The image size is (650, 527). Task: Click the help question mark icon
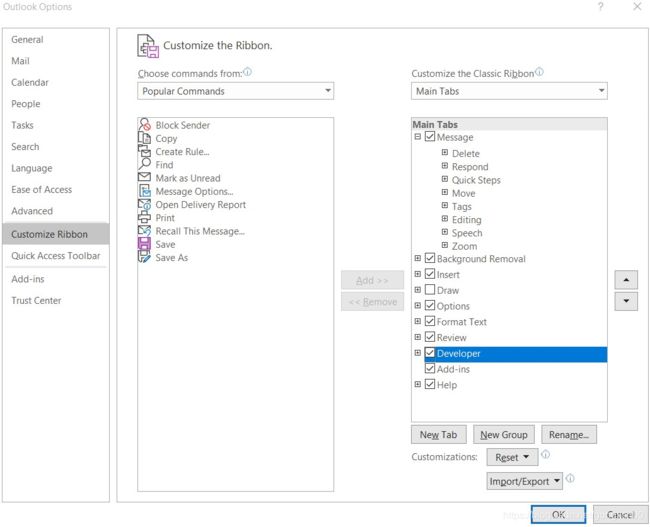click(x=600, y=7)
